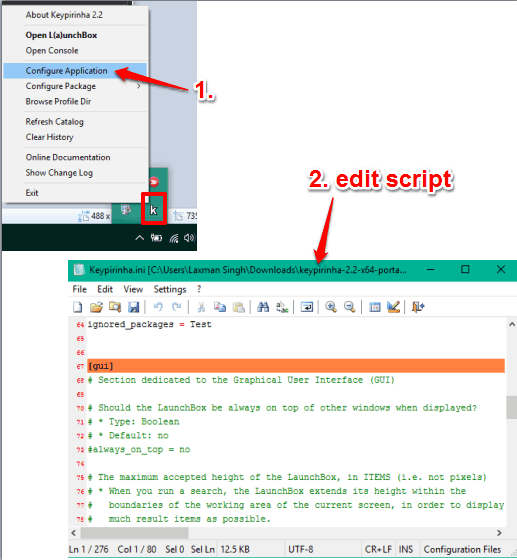Click Configuration Files scheme in status bar
517x560 pixels.
(x=462, y=549)
